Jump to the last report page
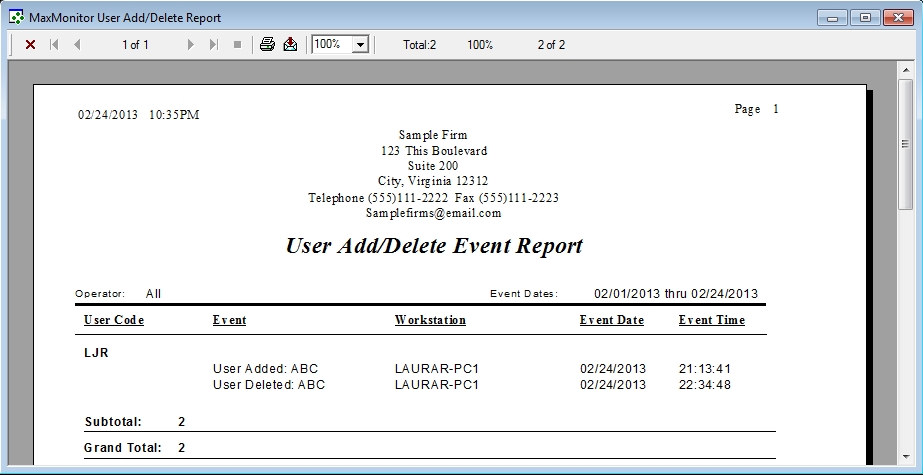Viewport: 923px width, 475px height. [x=214, y=45]
